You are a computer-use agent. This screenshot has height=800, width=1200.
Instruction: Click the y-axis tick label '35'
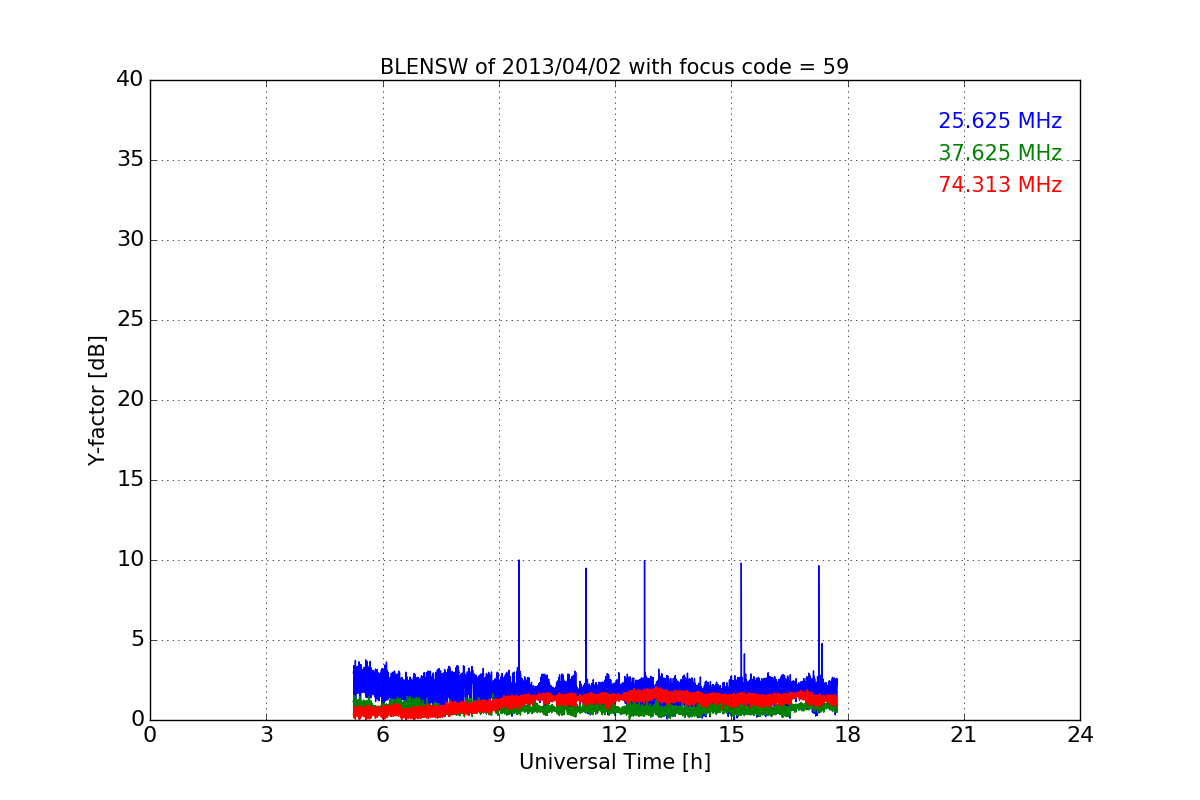coord(130,160)
